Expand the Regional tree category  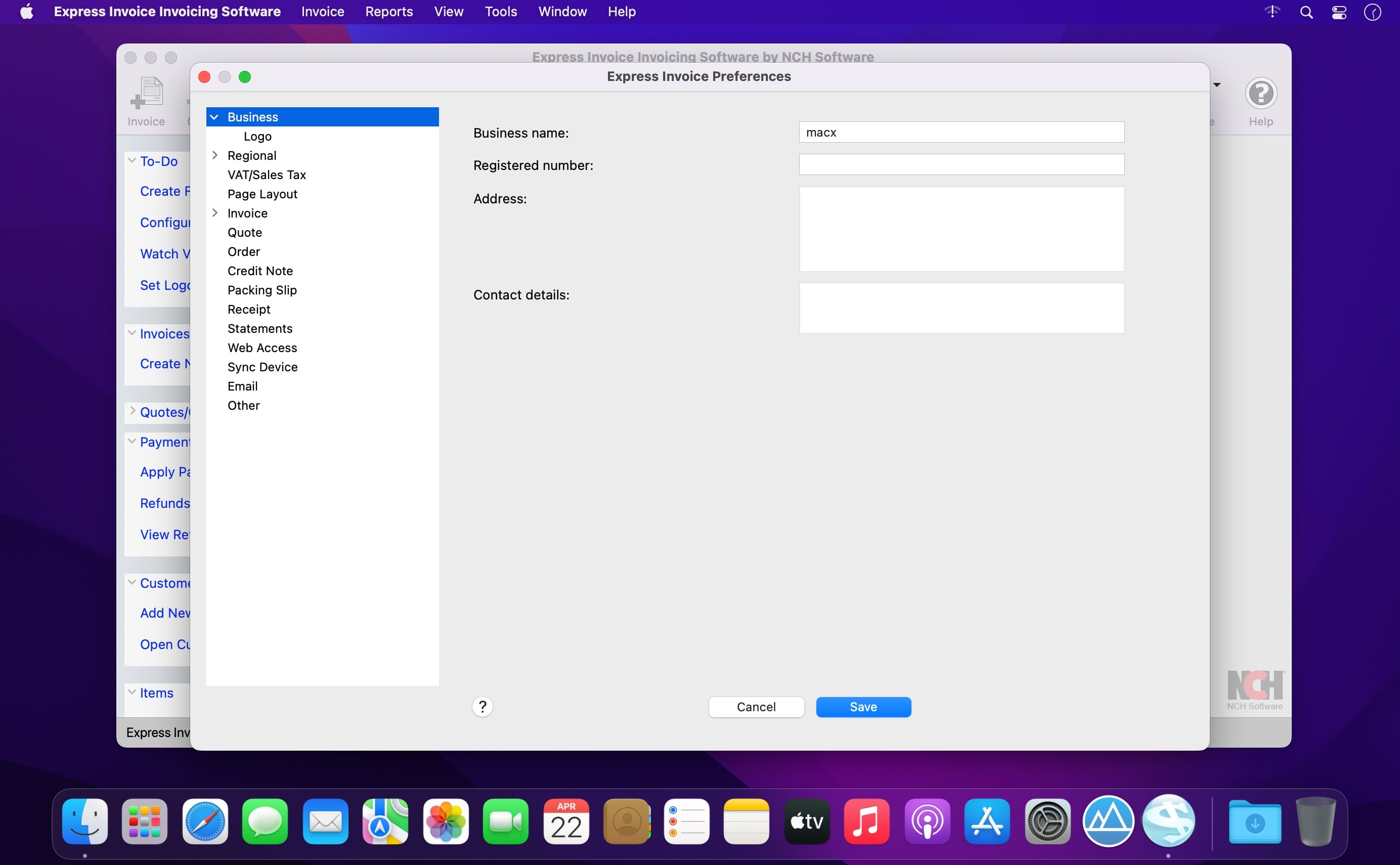click(x=214, y=155)
